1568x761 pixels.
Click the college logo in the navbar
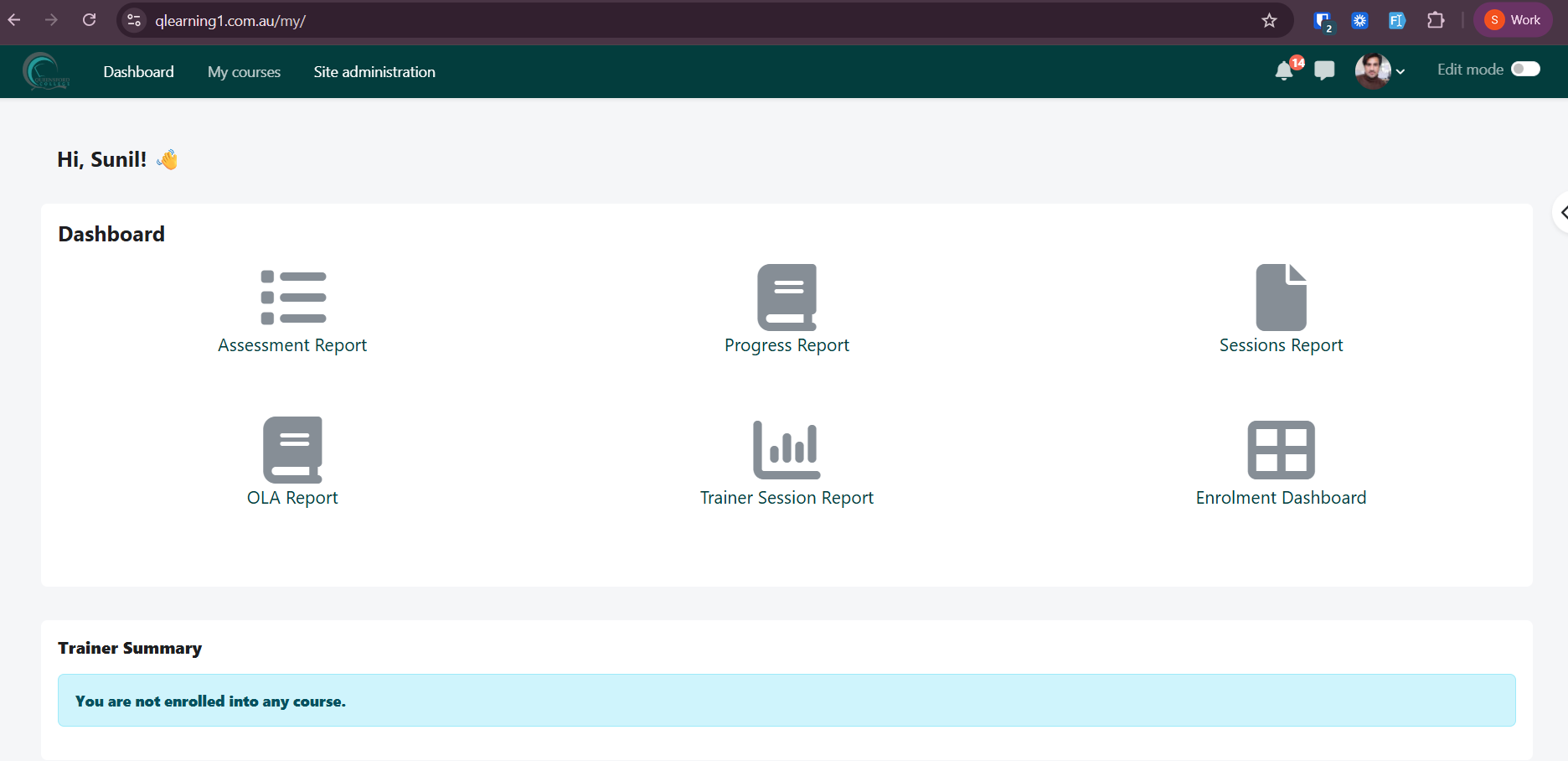click(46, 71)
